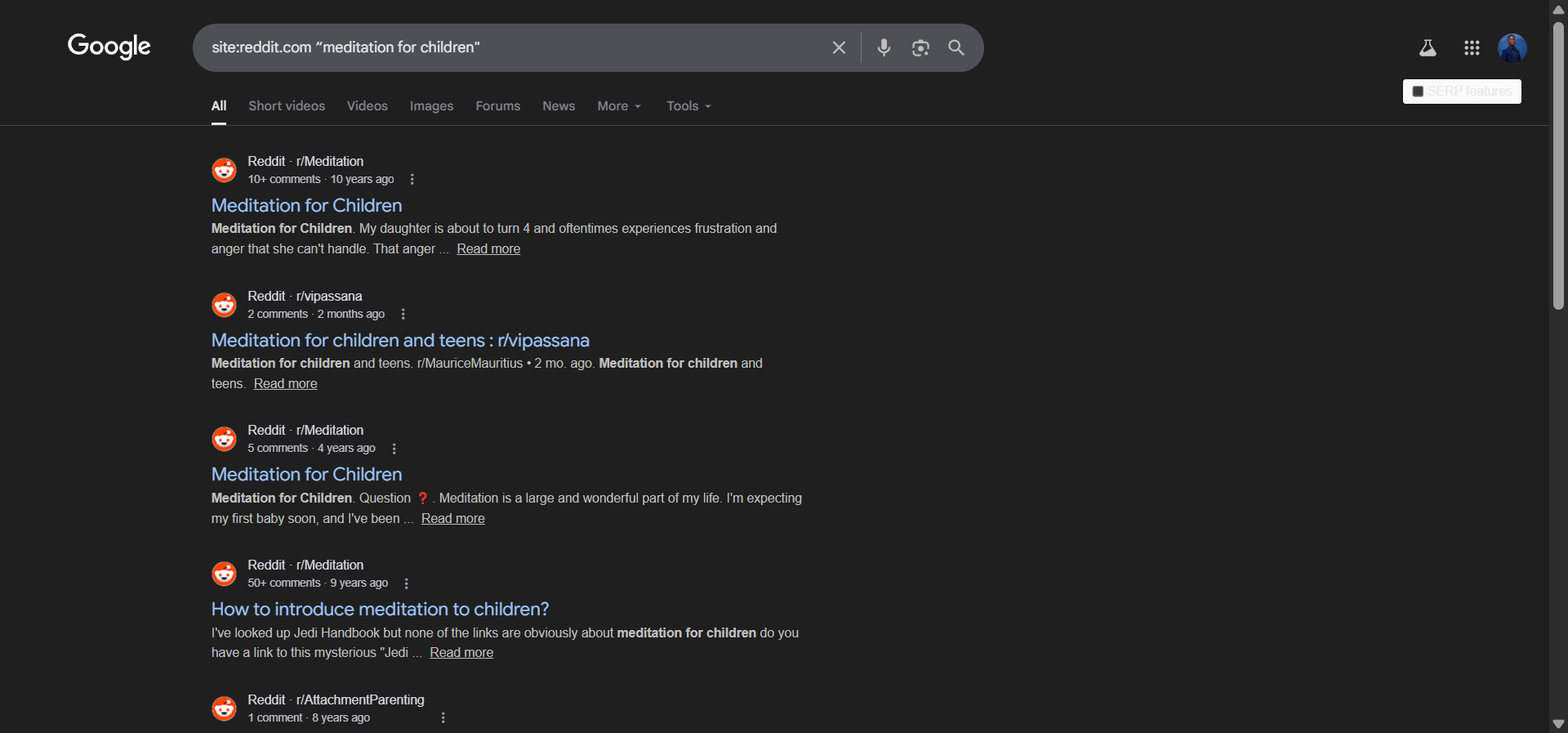Image resolution: width=1568 pixels, height=733 pixels.
Task: Toggle the SERP features checkbox
Action: tap(1418, 92)
